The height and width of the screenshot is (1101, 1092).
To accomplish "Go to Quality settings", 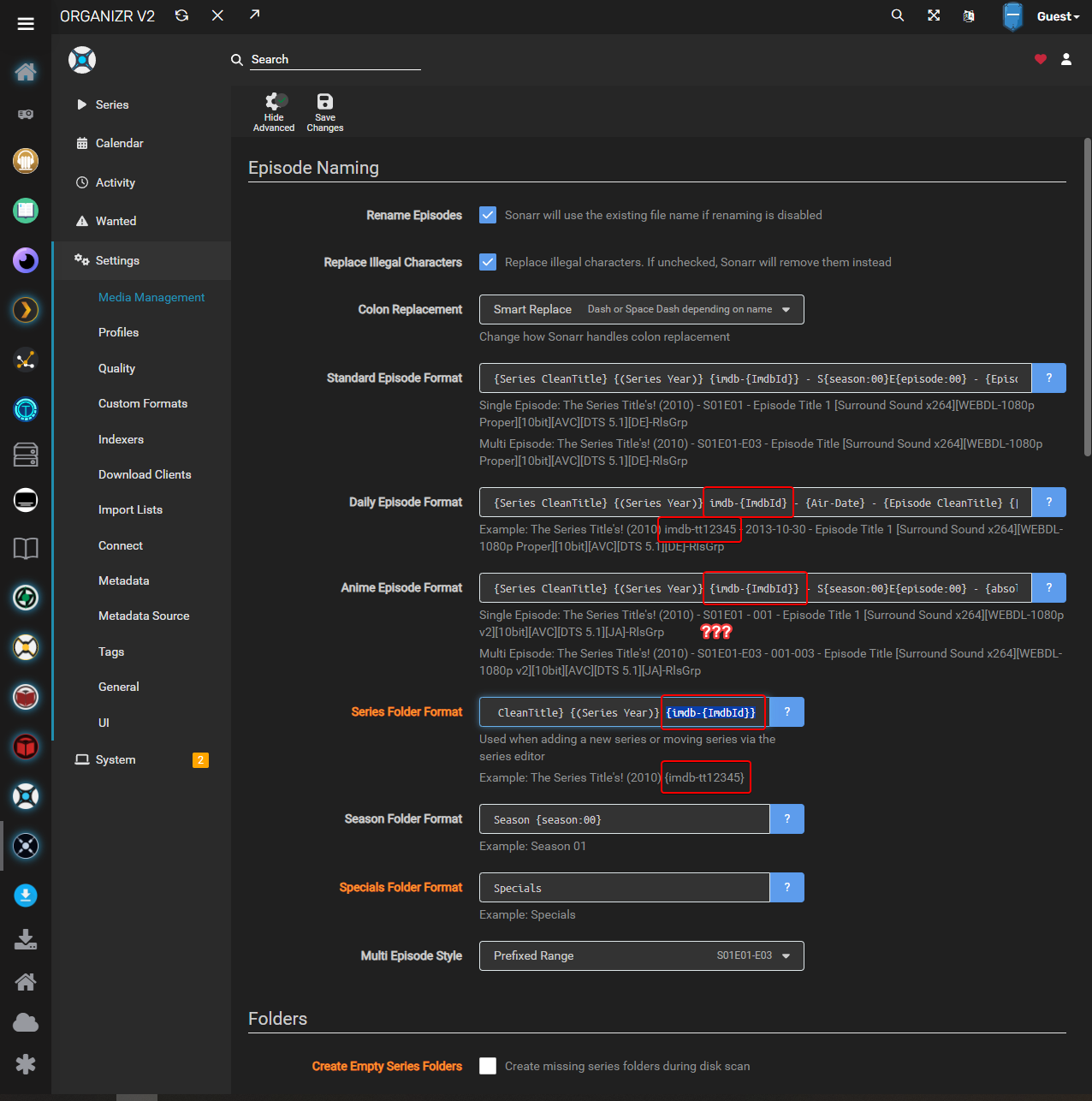I will 116,368.
